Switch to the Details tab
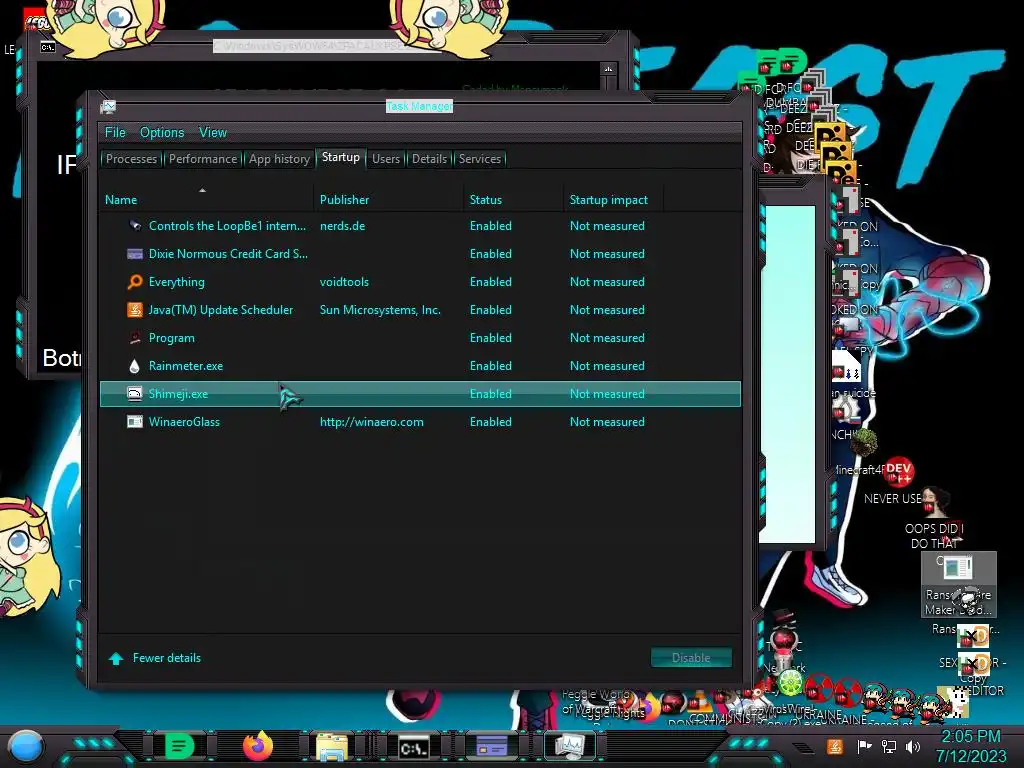The image size is (1024, 768). click(429, 159)
